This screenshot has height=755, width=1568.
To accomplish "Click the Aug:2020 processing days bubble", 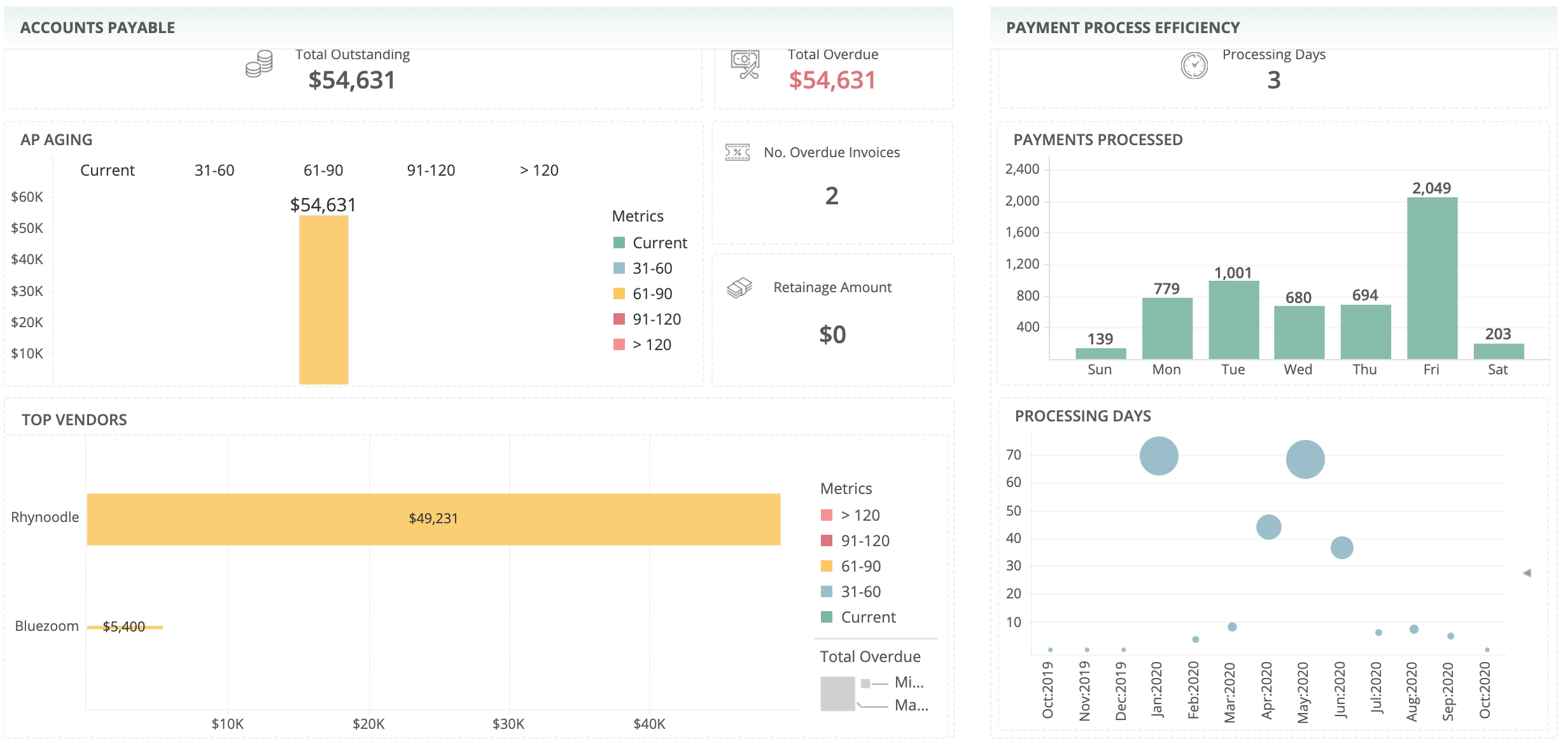I will (x=1414, y=629).
